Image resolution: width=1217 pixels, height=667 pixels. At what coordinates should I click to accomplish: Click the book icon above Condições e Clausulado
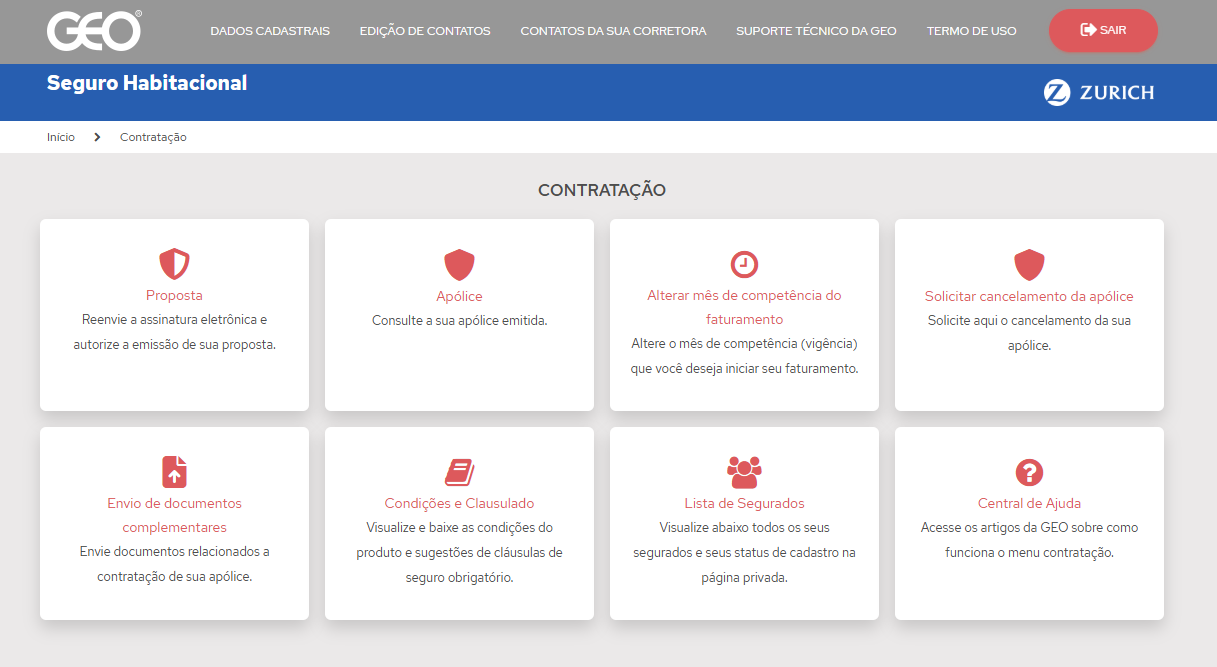[x=459, y=472]
